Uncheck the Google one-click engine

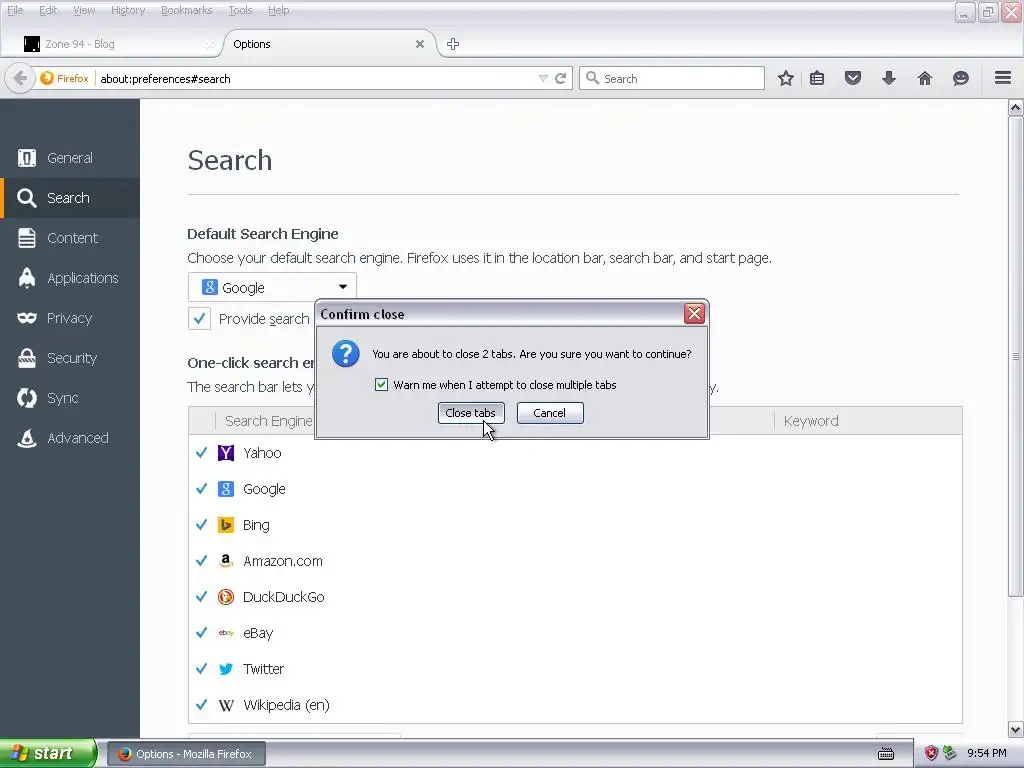201,488
